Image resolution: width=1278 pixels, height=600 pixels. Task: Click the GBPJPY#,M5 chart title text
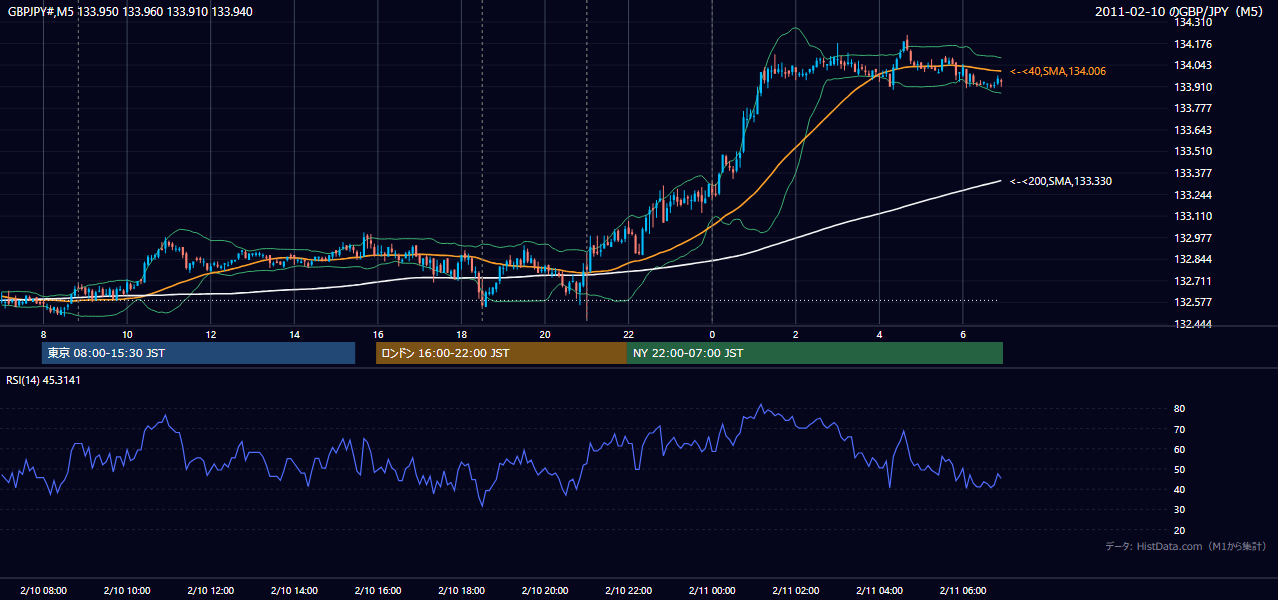point(130,11)
